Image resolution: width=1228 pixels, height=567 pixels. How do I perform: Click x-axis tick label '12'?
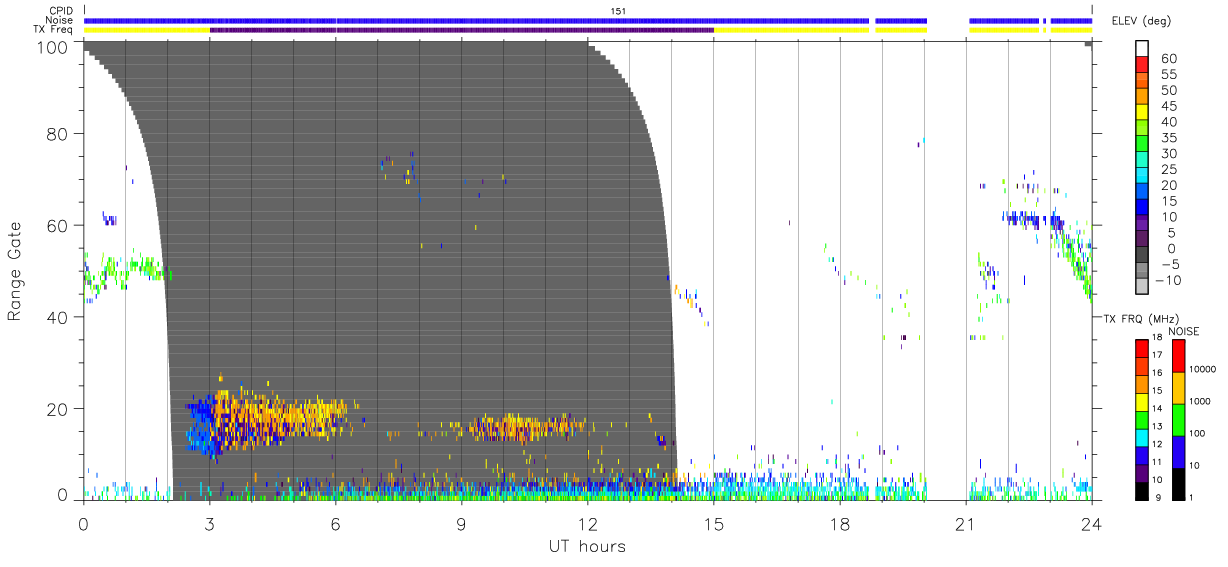coord(587,524)
